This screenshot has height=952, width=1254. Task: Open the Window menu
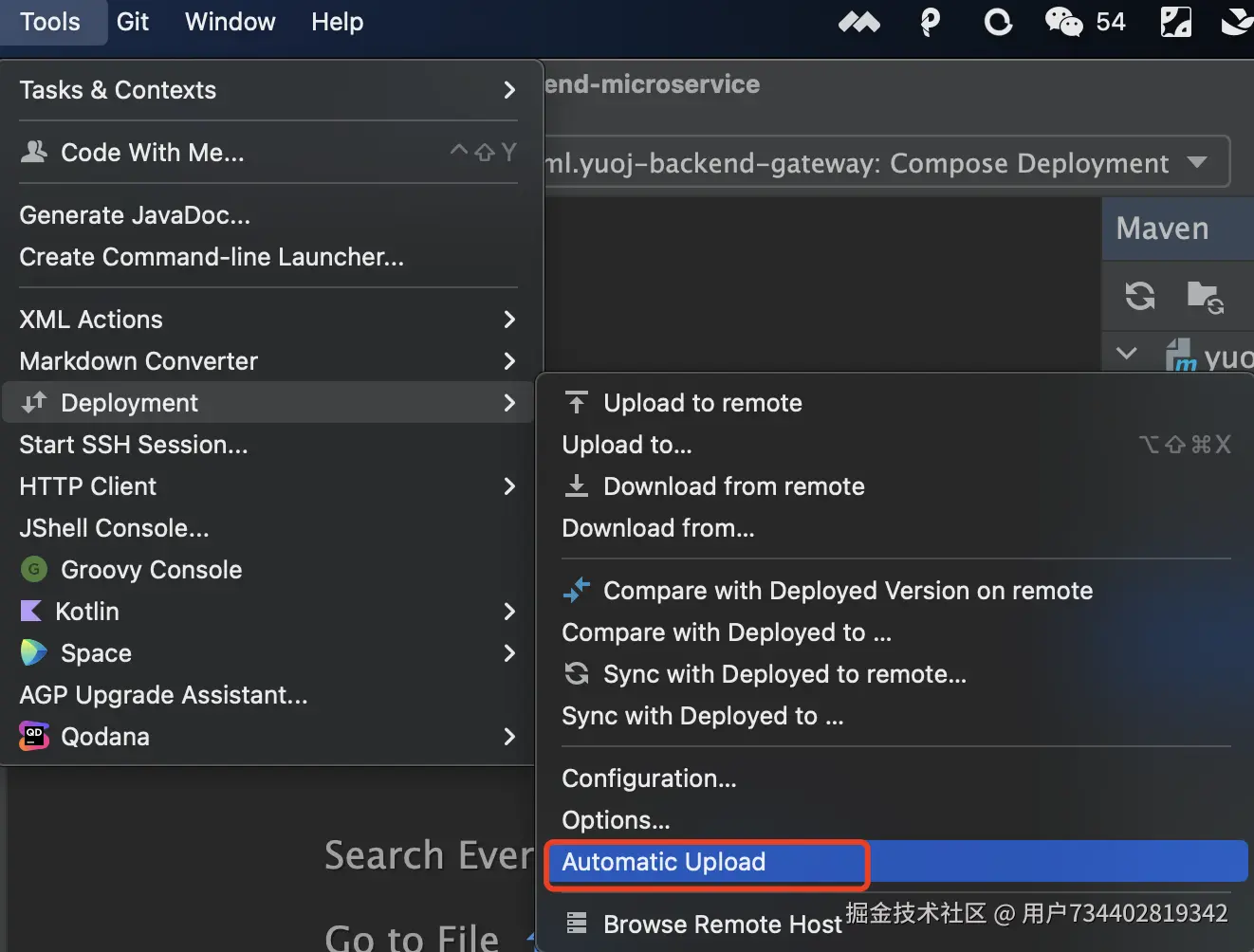[231, 22]
